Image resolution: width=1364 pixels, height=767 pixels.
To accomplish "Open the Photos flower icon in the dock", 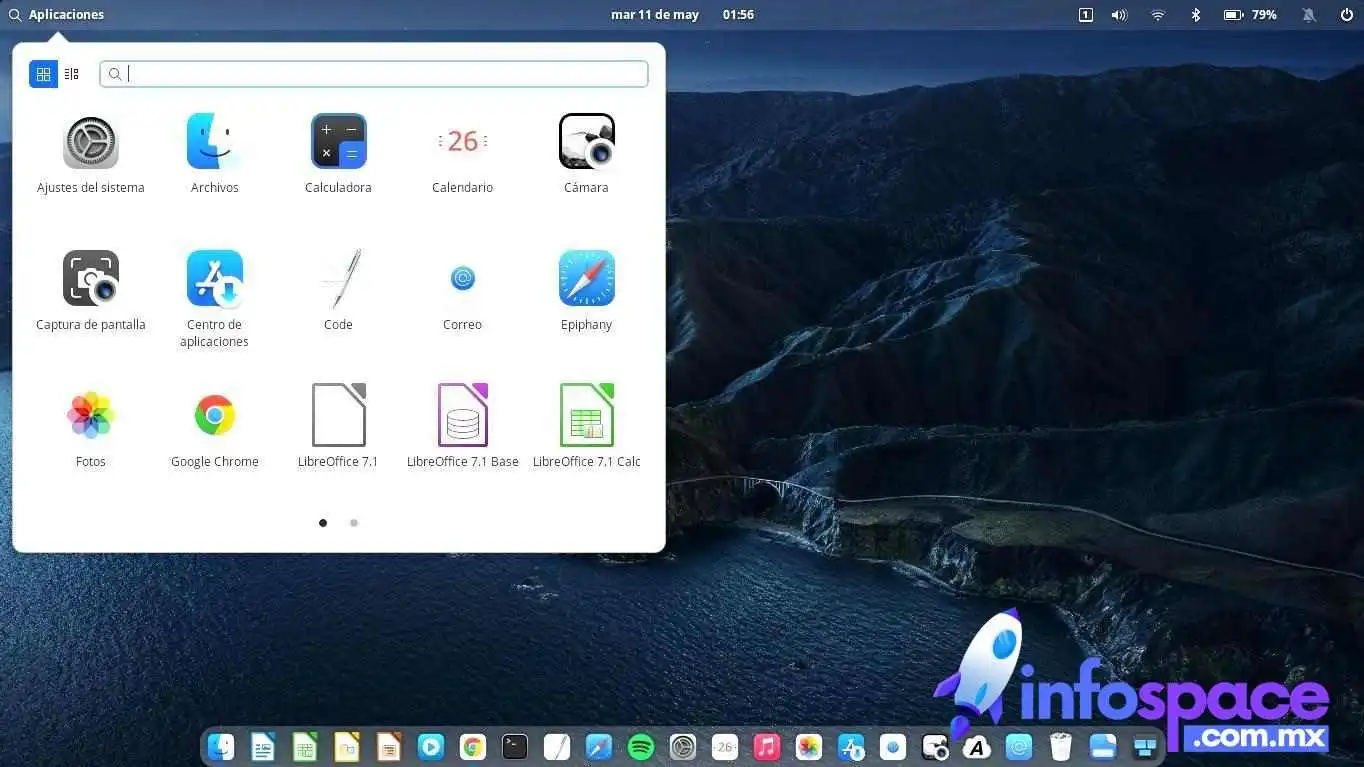I will [x=809, y=746].
